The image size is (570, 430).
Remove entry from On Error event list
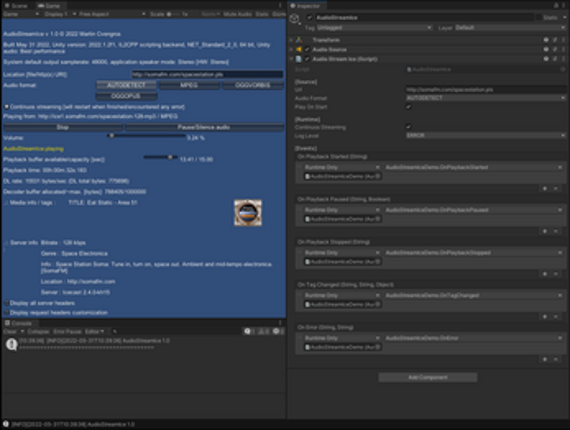point(555,359)
